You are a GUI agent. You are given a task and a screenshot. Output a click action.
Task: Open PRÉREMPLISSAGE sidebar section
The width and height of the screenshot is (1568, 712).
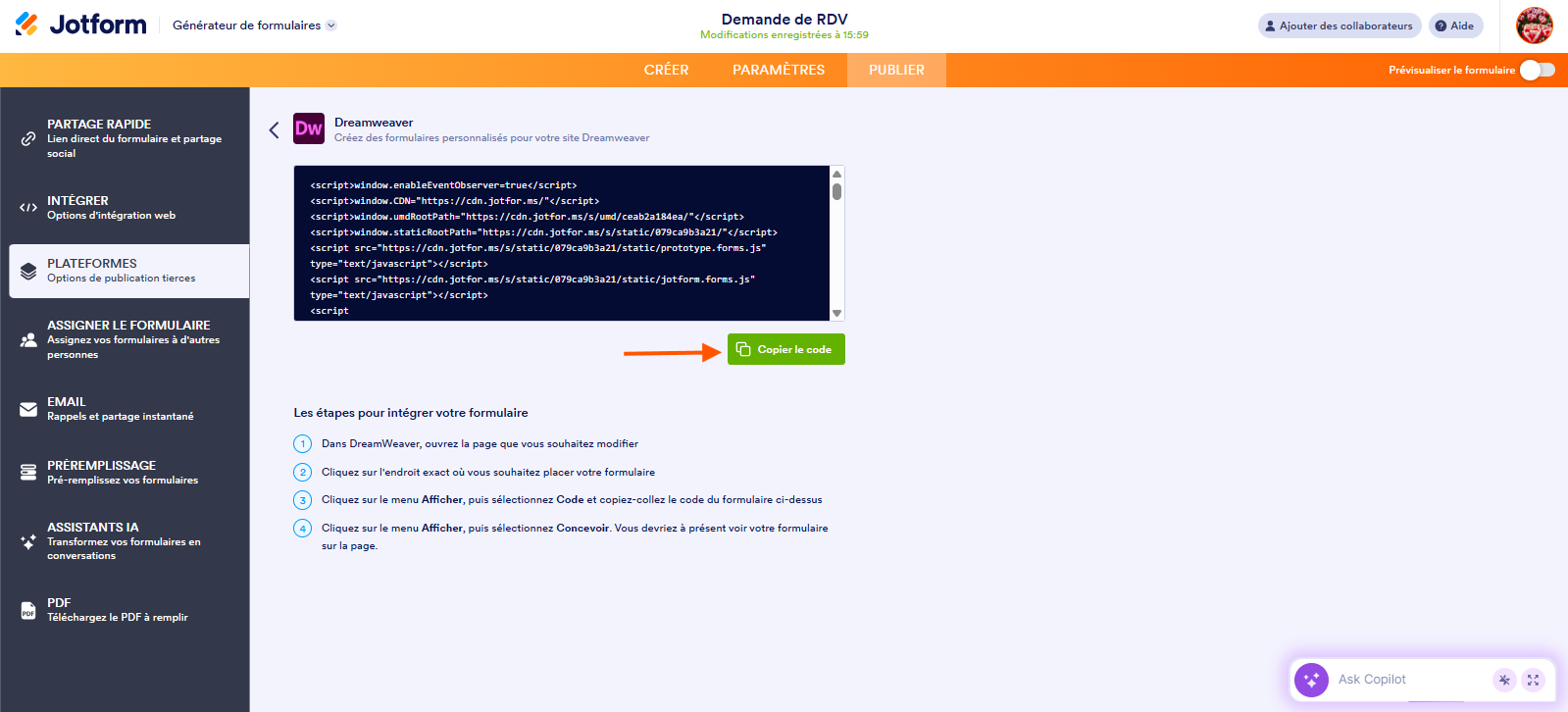[129, 473]
